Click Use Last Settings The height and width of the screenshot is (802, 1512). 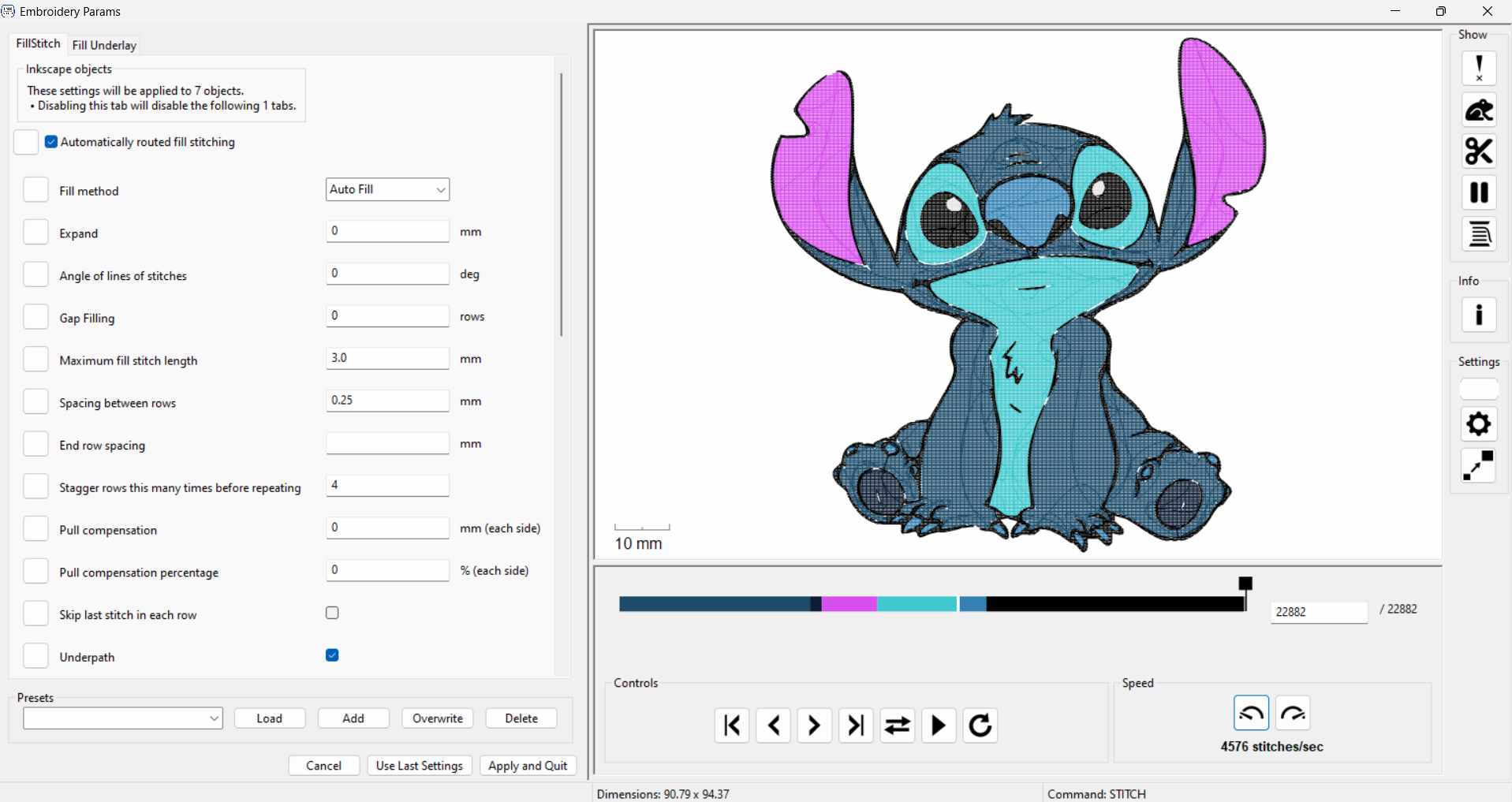click(420, 766)
